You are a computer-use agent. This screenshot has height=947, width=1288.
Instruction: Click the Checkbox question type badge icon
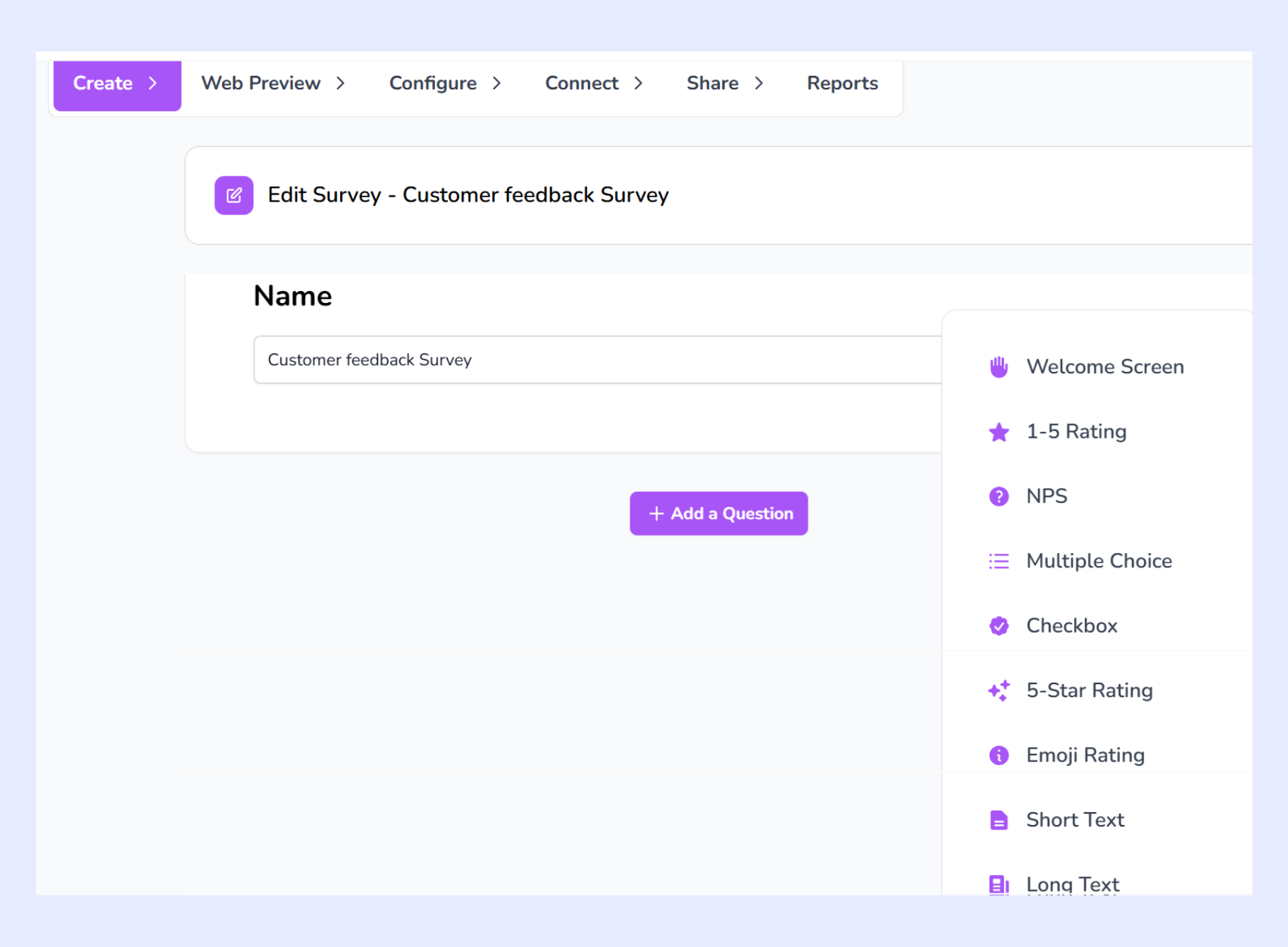pyautogui.click(x=999, y=625)
